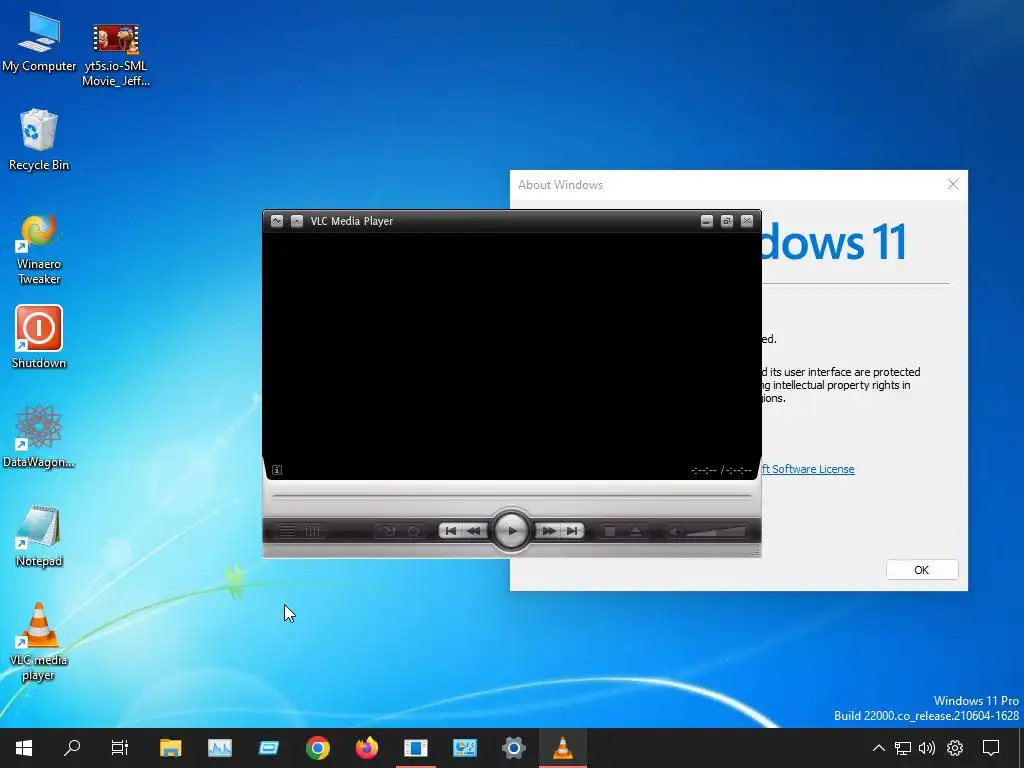Select the VLC media player desktop shortcut
Viewport: 1024px width, 768px height.
point(39,641)
